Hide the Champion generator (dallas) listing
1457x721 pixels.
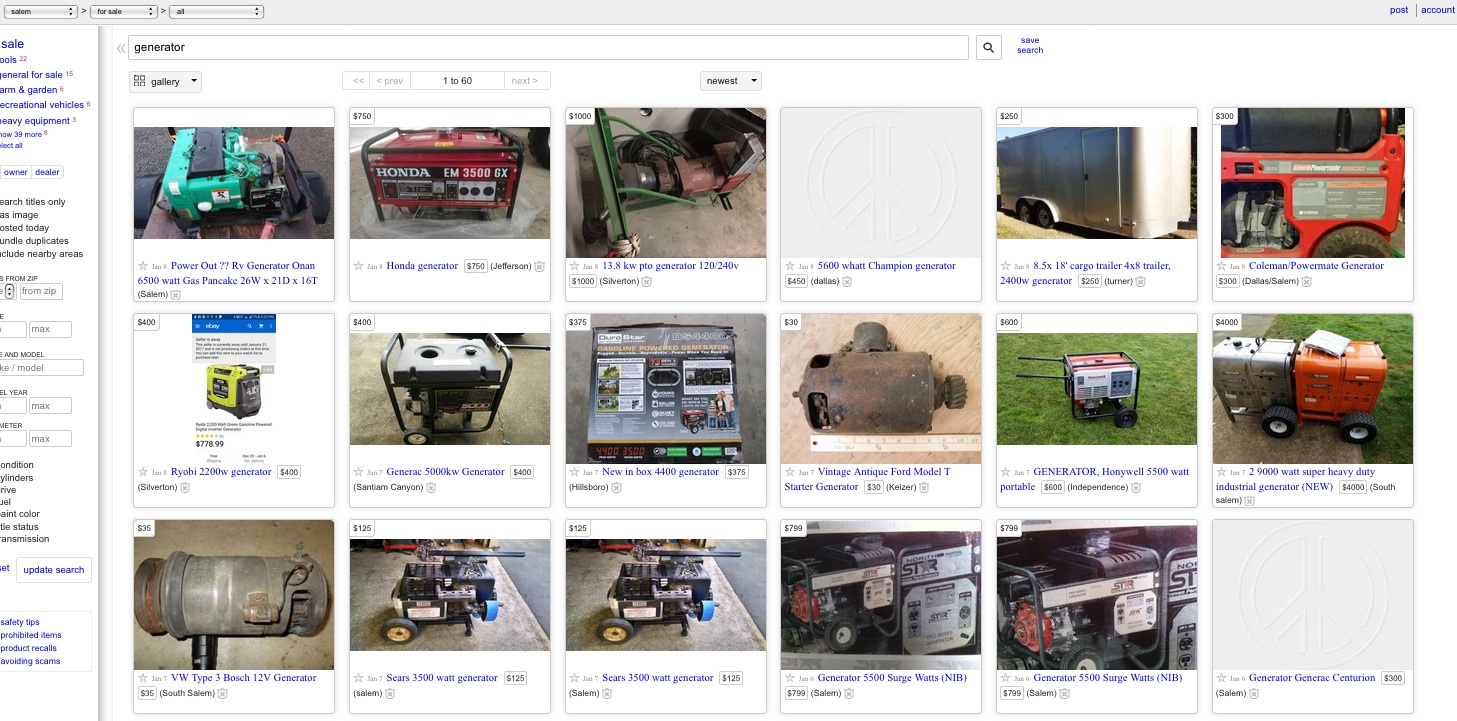click(x=847, y=282)
